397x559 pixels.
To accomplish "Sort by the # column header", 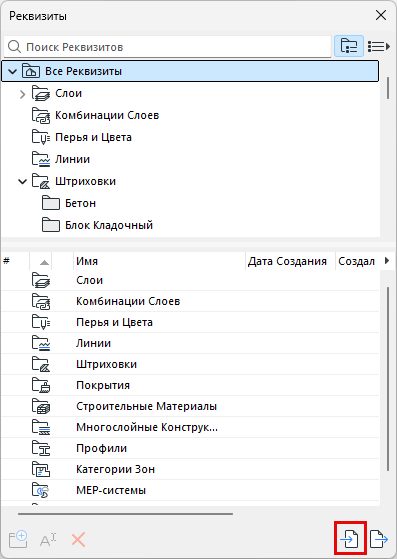I will [15, 261].
